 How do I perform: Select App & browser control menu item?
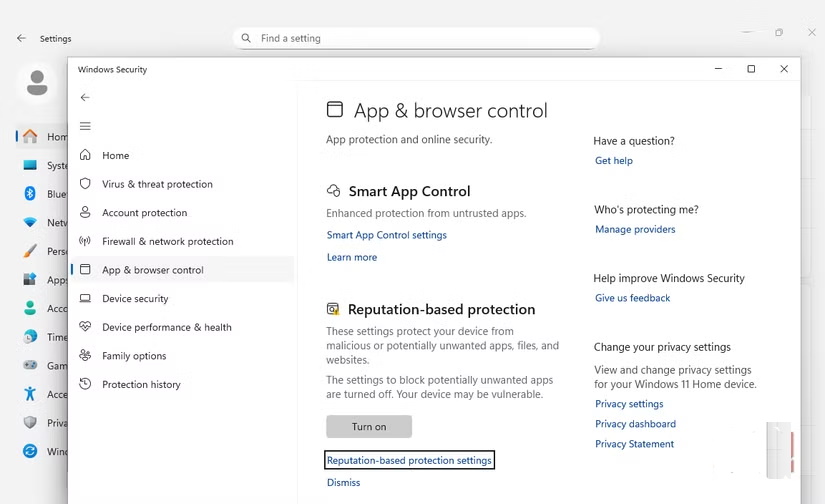click(x=152, y=270)
